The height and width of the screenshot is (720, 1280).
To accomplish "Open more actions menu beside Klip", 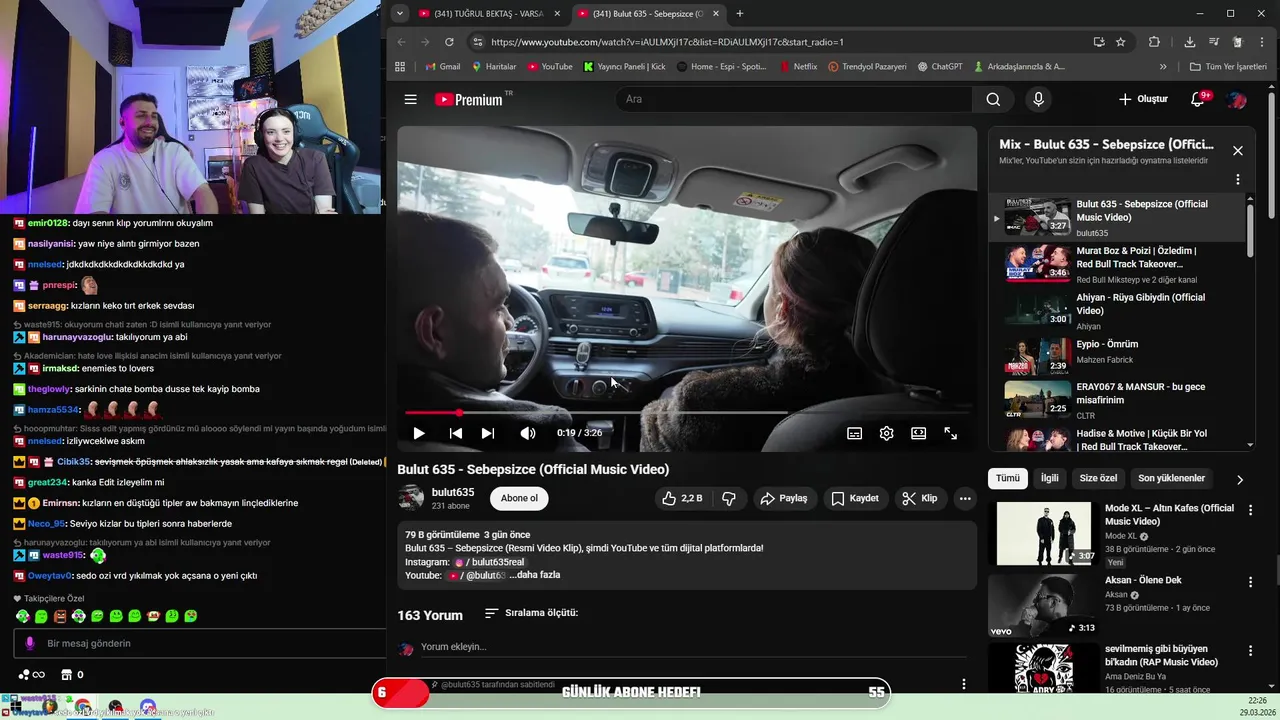I will coord(965,498).
